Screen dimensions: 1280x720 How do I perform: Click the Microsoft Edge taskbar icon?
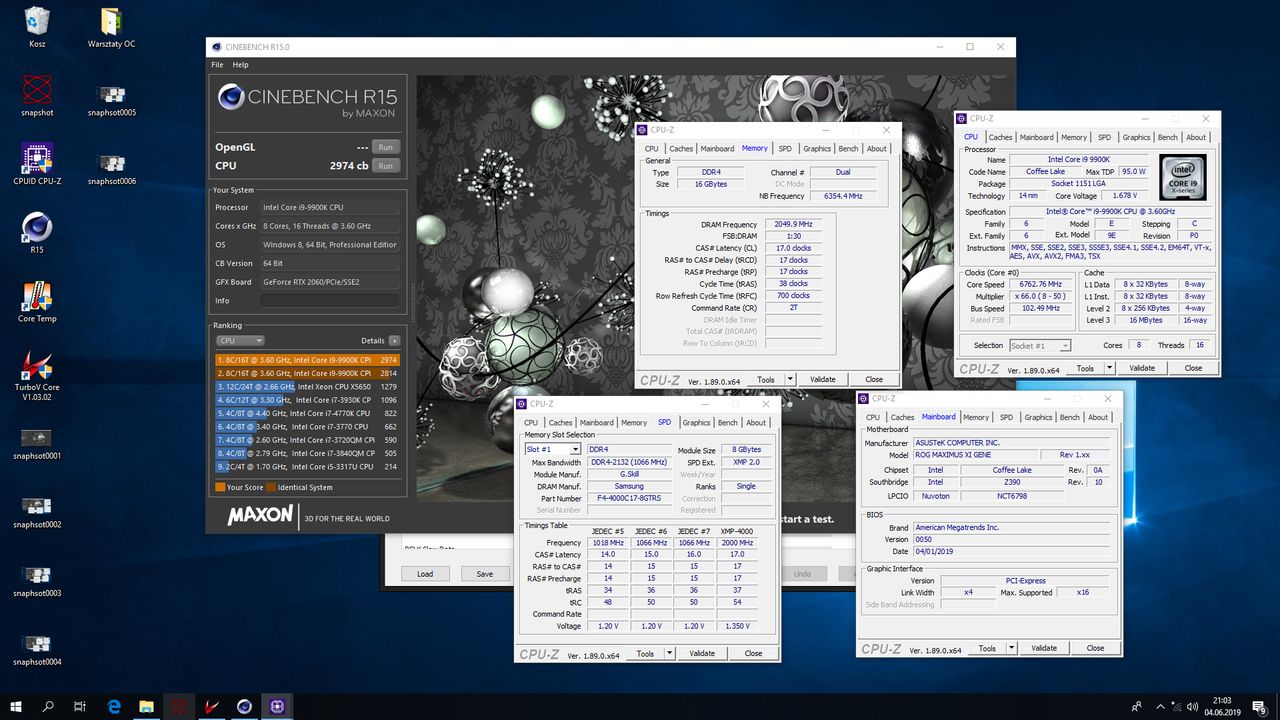tap(114, 706)
